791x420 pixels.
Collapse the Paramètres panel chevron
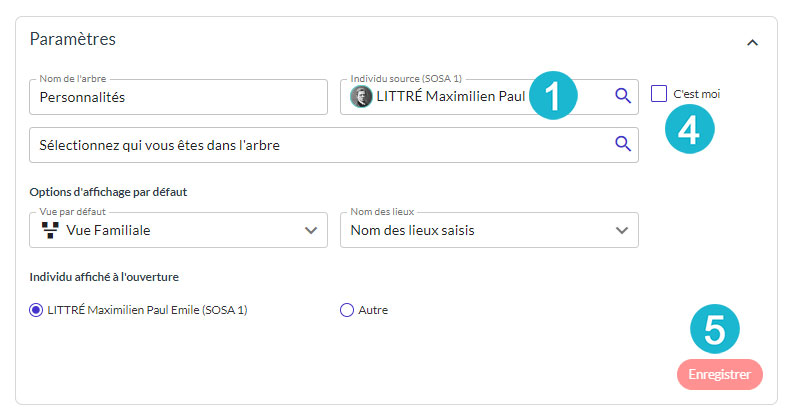(753, 43)
